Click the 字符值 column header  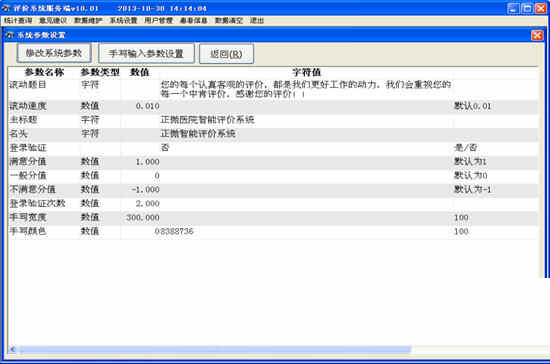(306, 73)
